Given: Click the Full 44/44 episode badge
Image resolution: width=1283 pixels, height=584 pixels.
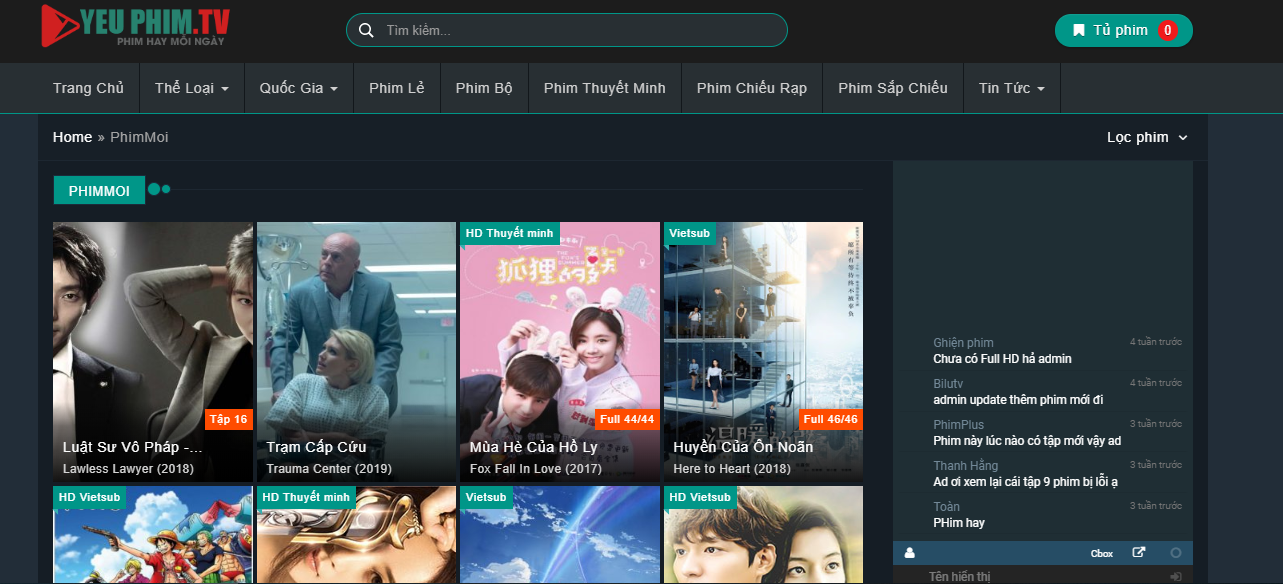Looking at the screenshot, I should [x=627, y=419].
